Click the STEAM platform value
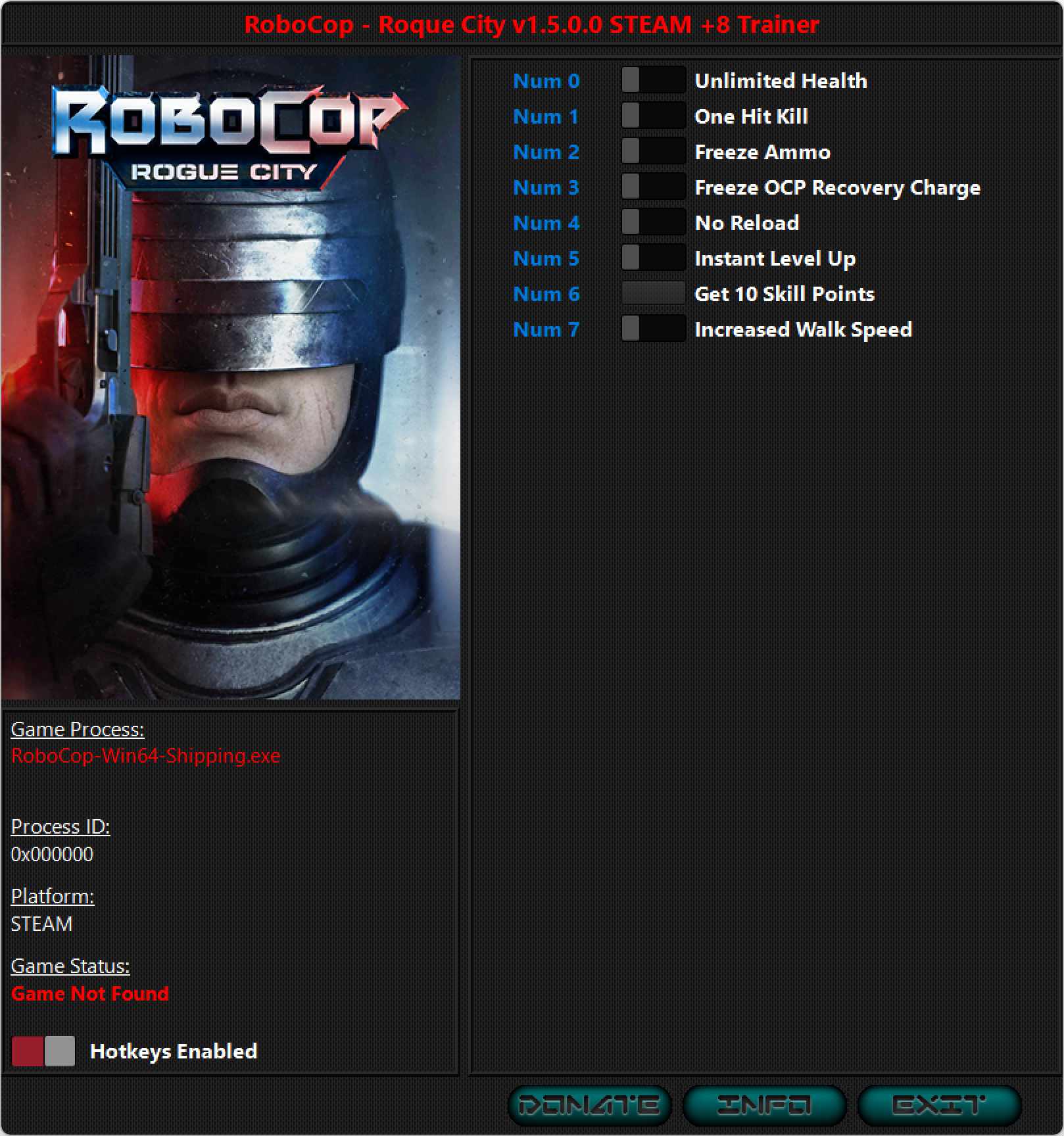This screenshot has width=1064, height=1136. [42, 924]
